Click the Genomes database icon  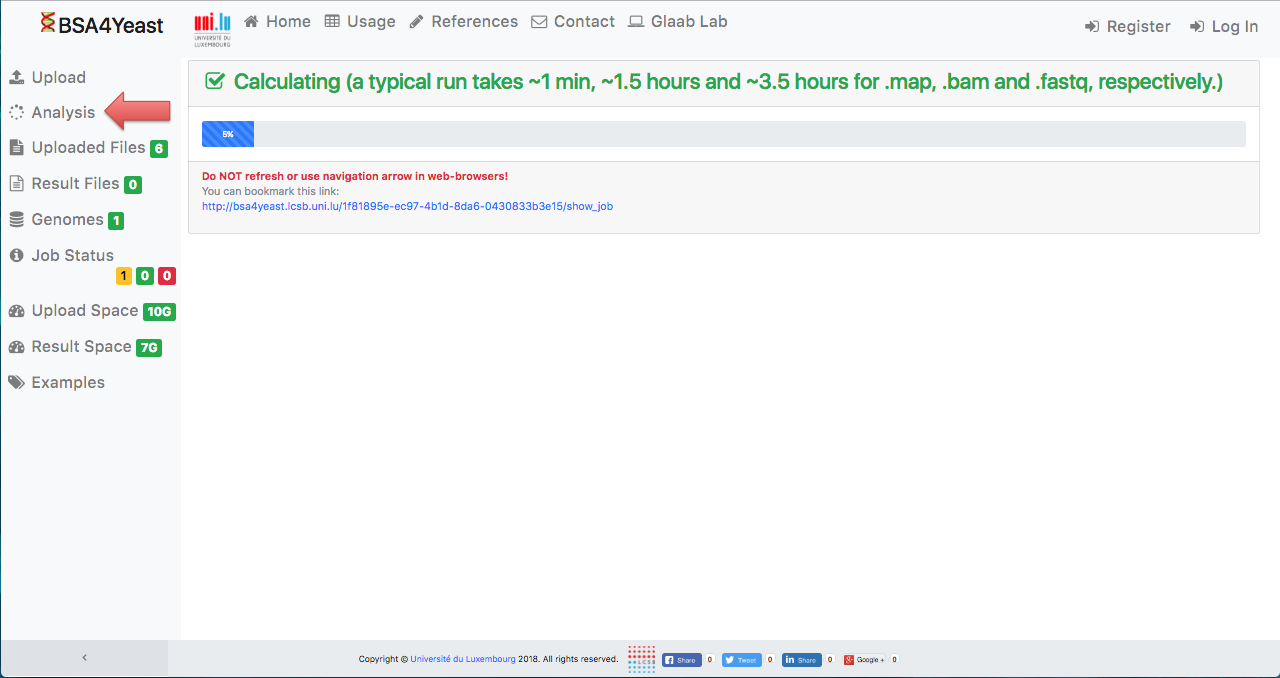coord(16,220)
